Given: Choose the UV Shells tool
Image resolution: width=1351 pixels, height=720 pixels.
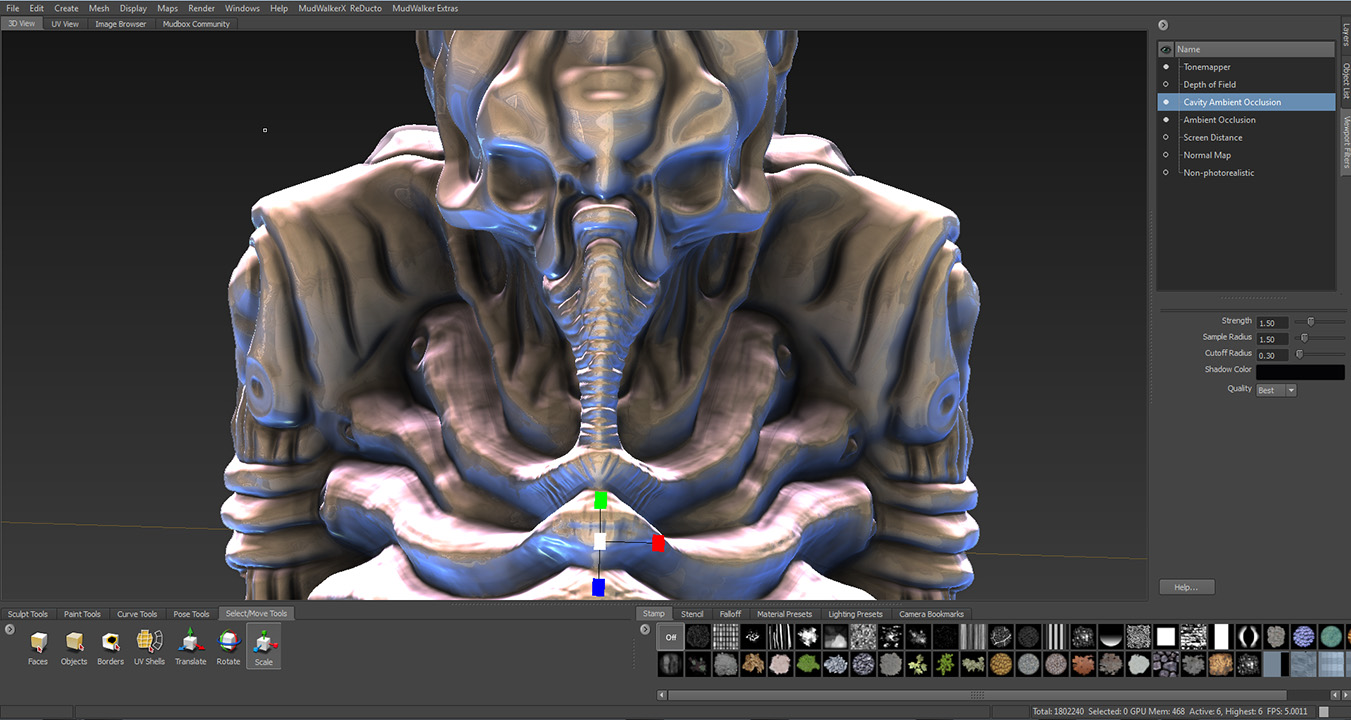Looking at the screenshot, I should [x=149, y=643].
